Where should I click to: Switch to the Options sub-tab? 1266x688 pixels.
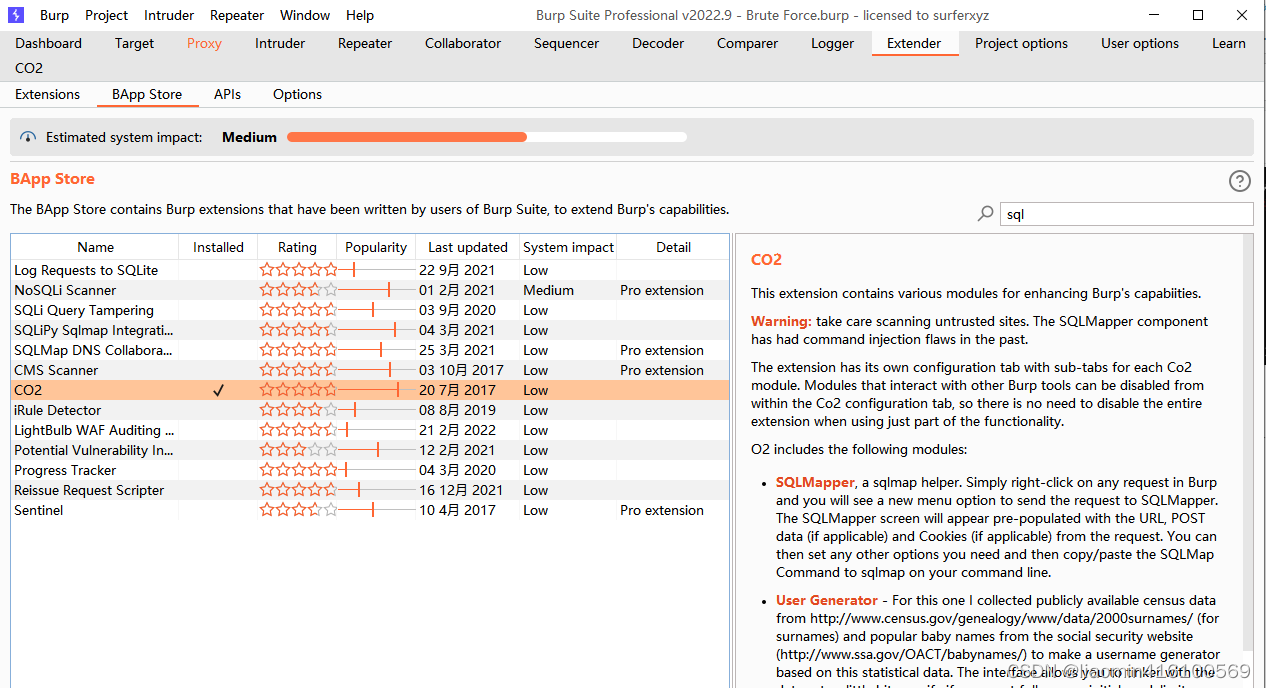[297, 94]
